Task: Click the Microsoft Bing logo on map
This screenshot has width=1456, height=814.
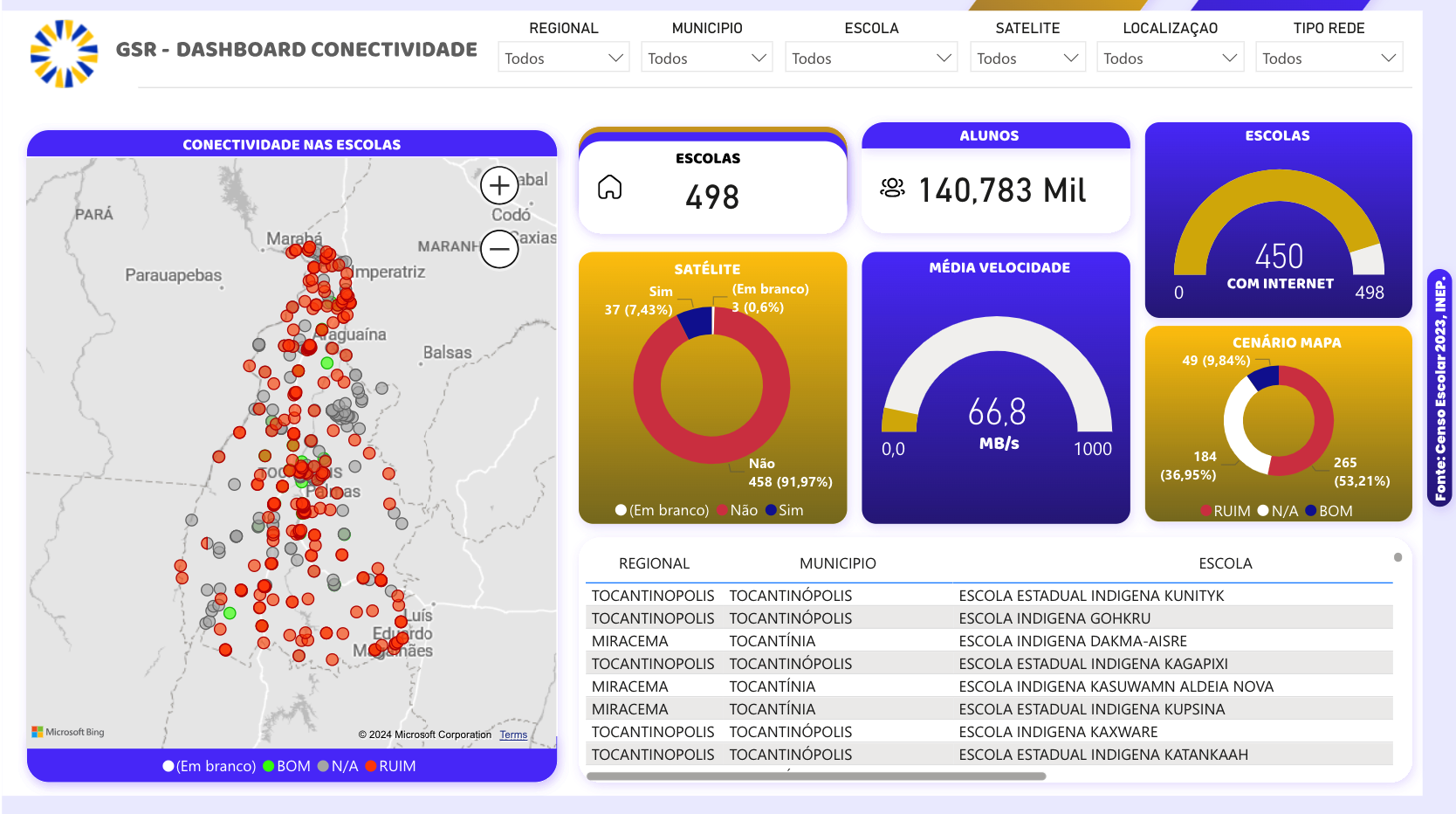Action: pyautogui.click(x=68, y=732)
